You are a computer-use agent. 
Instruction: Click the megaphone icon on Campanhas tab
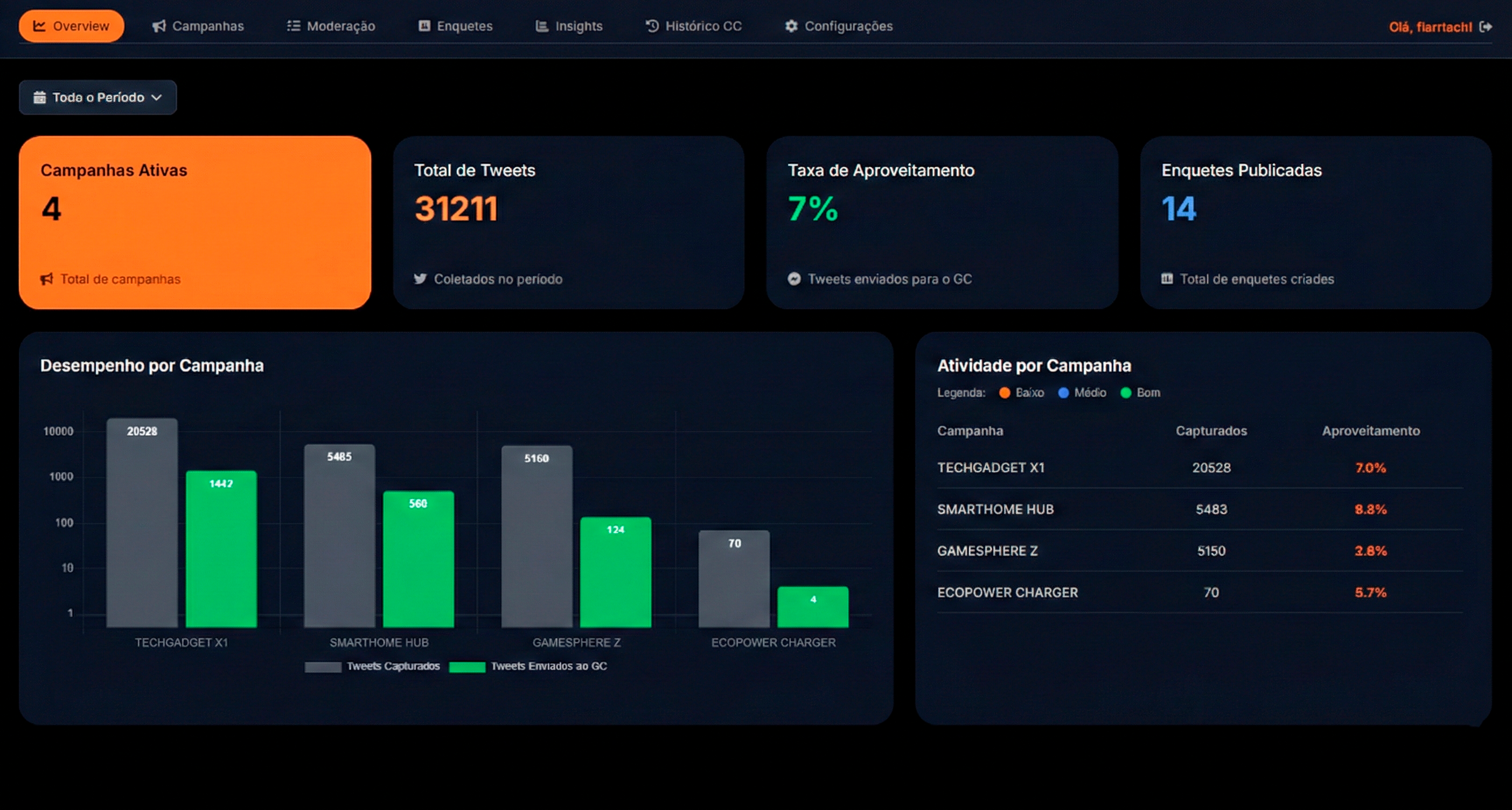[x=158, y=26]
